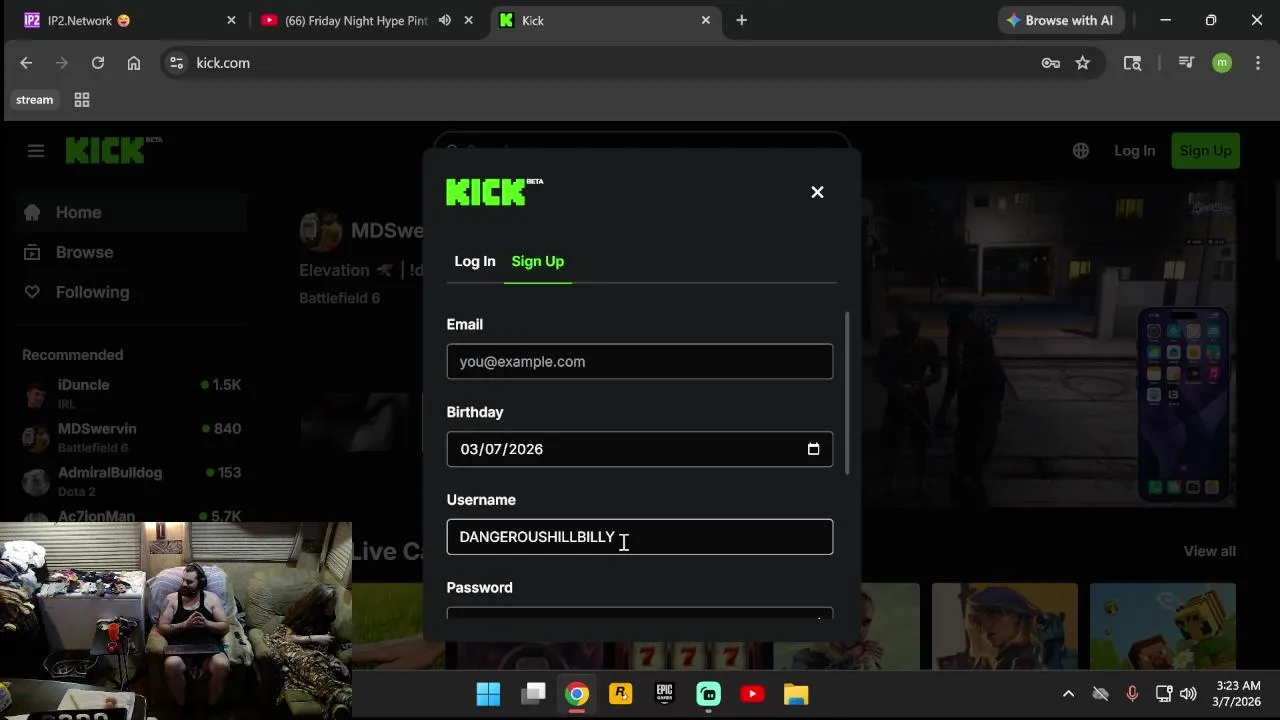Go to Home in sidebar

(130, 212)
